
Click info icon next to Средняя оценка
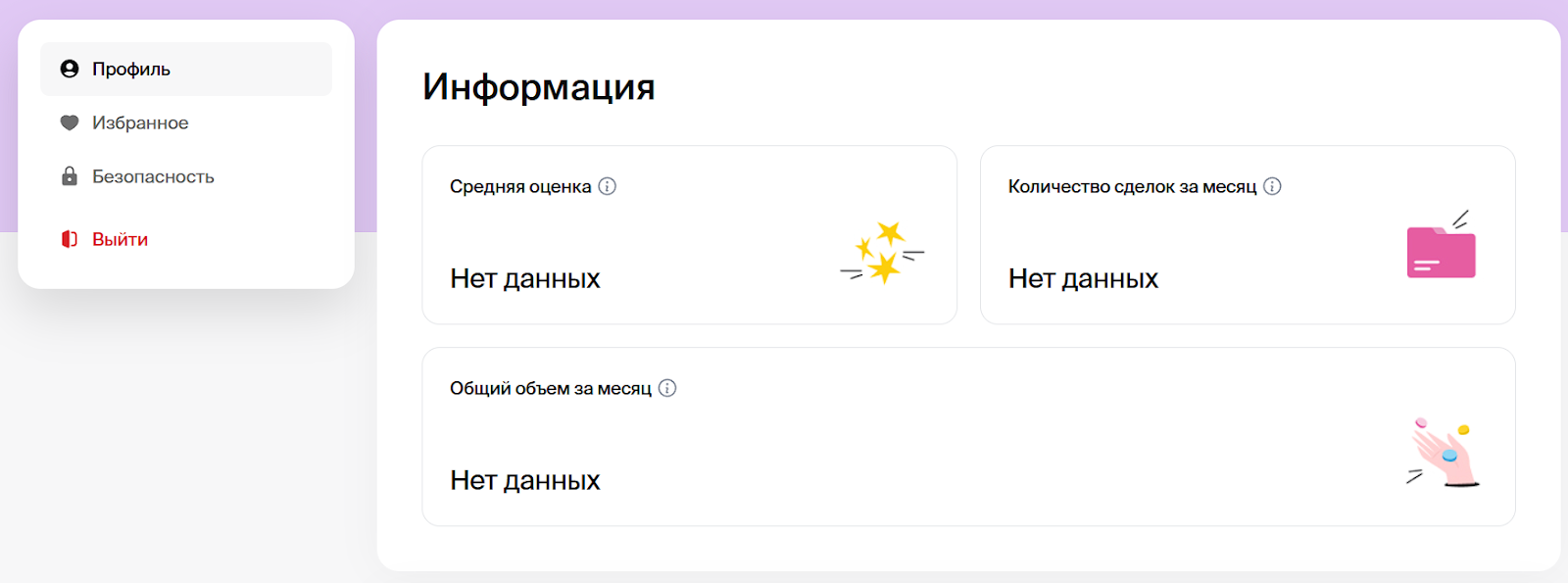tap(608, 186)
